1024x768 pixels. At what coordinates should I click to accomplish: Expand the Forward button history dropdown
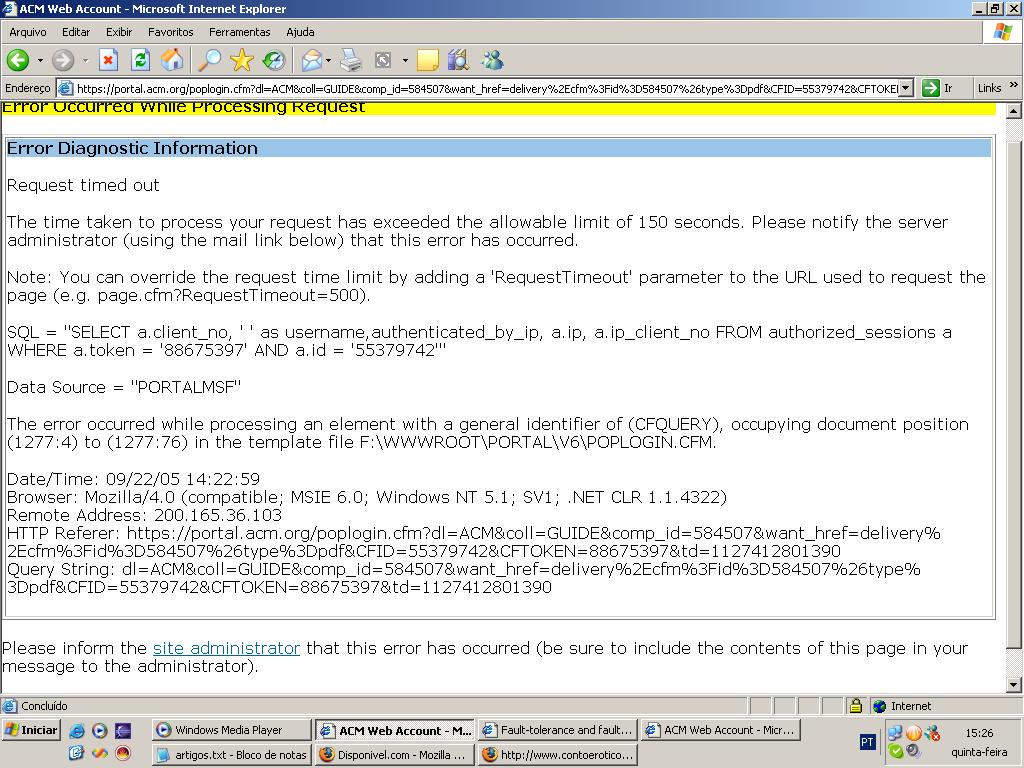click(x=85, y=61)
